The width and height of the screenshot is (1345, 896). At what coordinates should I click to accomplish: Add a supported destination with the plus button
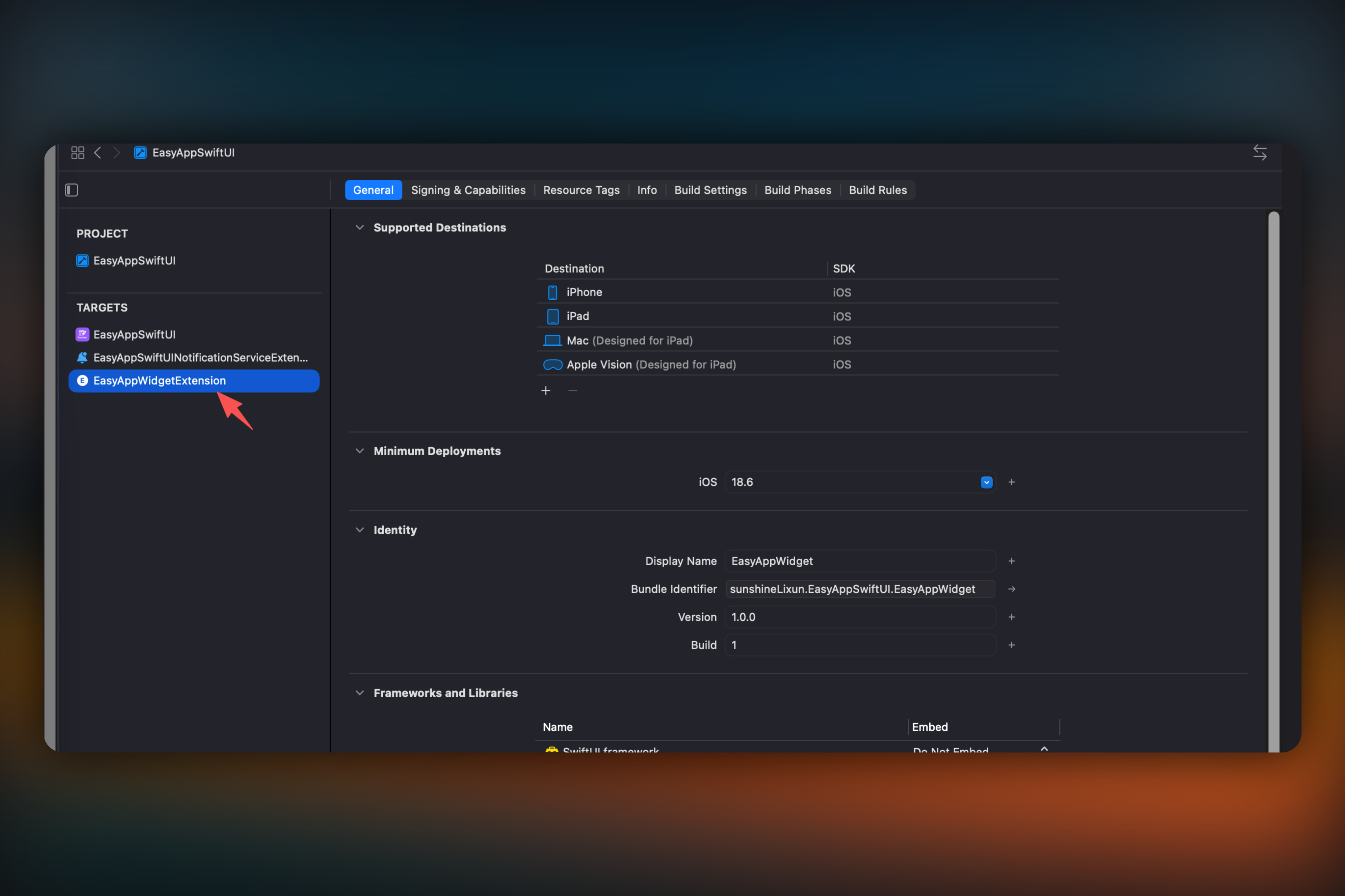pyautogui.click(x=546, y=390)
